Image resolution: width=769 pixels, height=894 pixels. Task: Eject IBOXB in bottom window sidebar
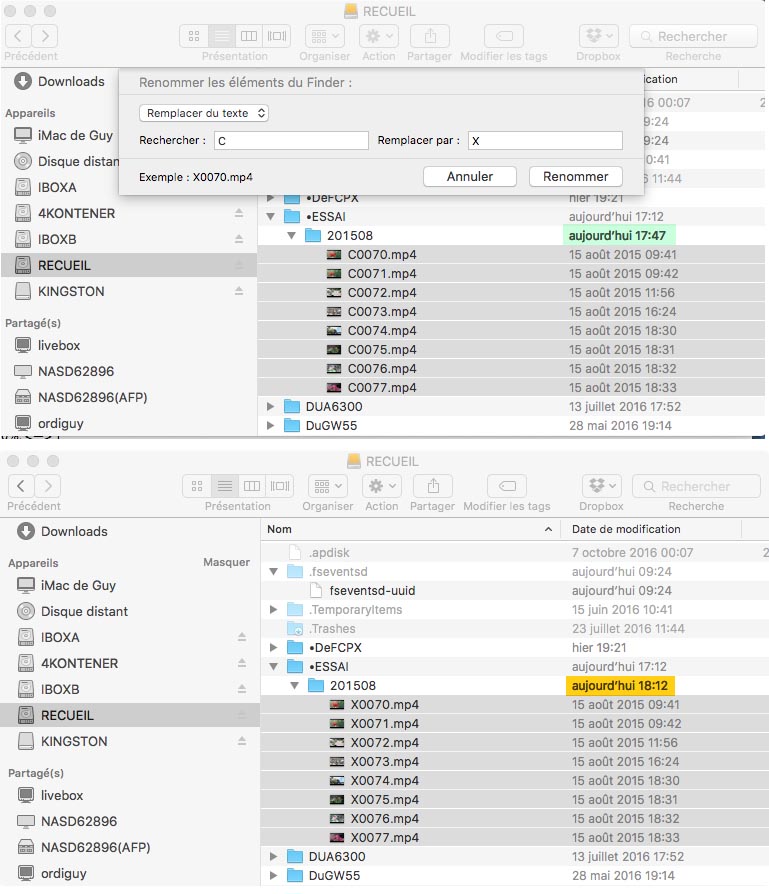(x=242, y=689)
